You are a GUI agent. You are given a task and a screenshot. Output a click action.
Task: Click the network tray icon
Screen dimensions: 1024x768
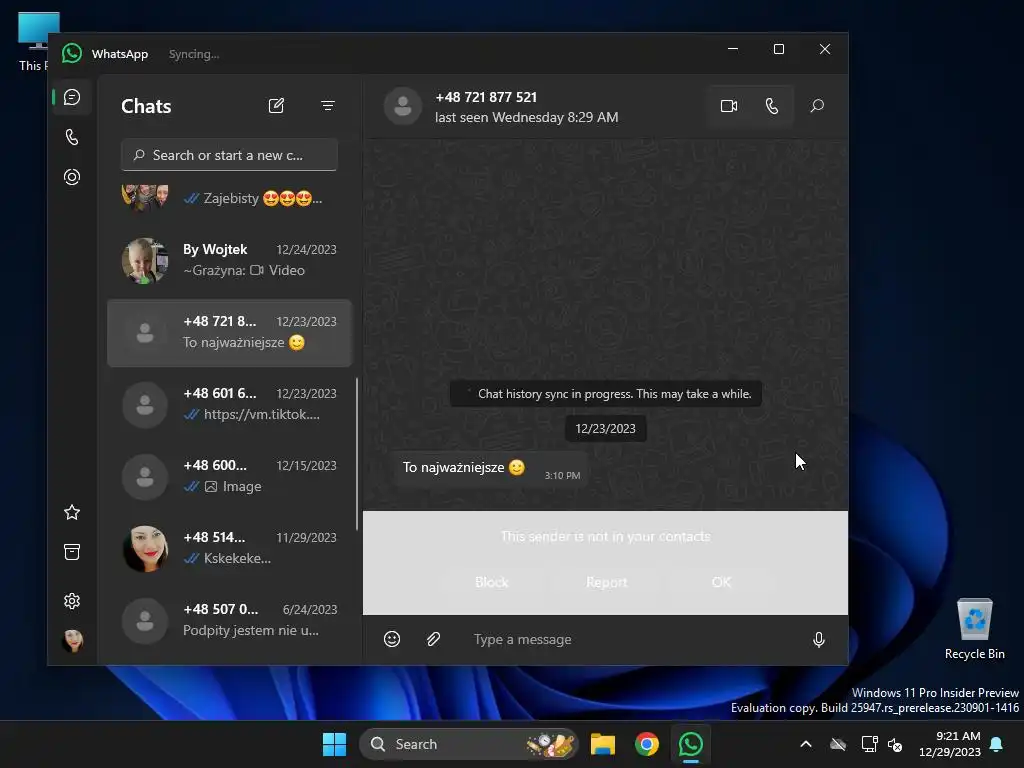[x=869, y=744]
